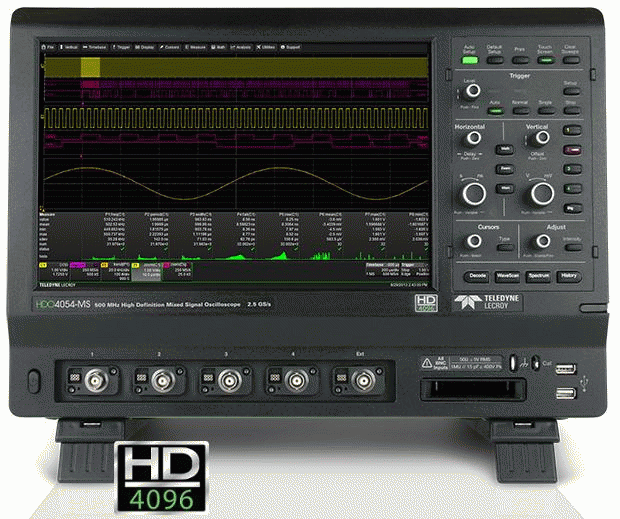This screenshot has height=519, width=620.
Task: Open the Trigger menu in menu bar
Action: click(x=121, y=47)
